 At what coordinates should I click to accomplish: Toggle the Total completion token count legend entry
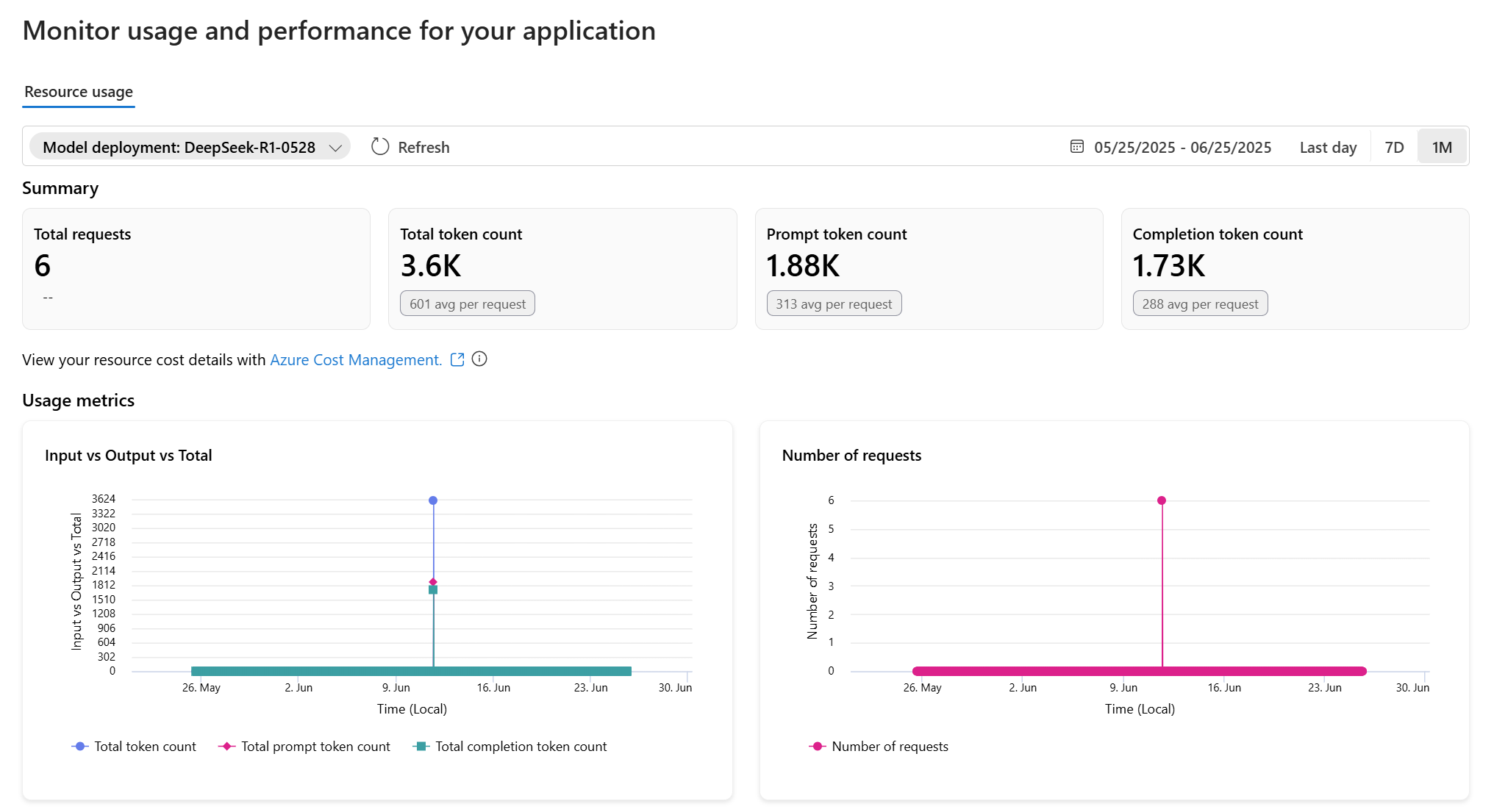point(510,746)
